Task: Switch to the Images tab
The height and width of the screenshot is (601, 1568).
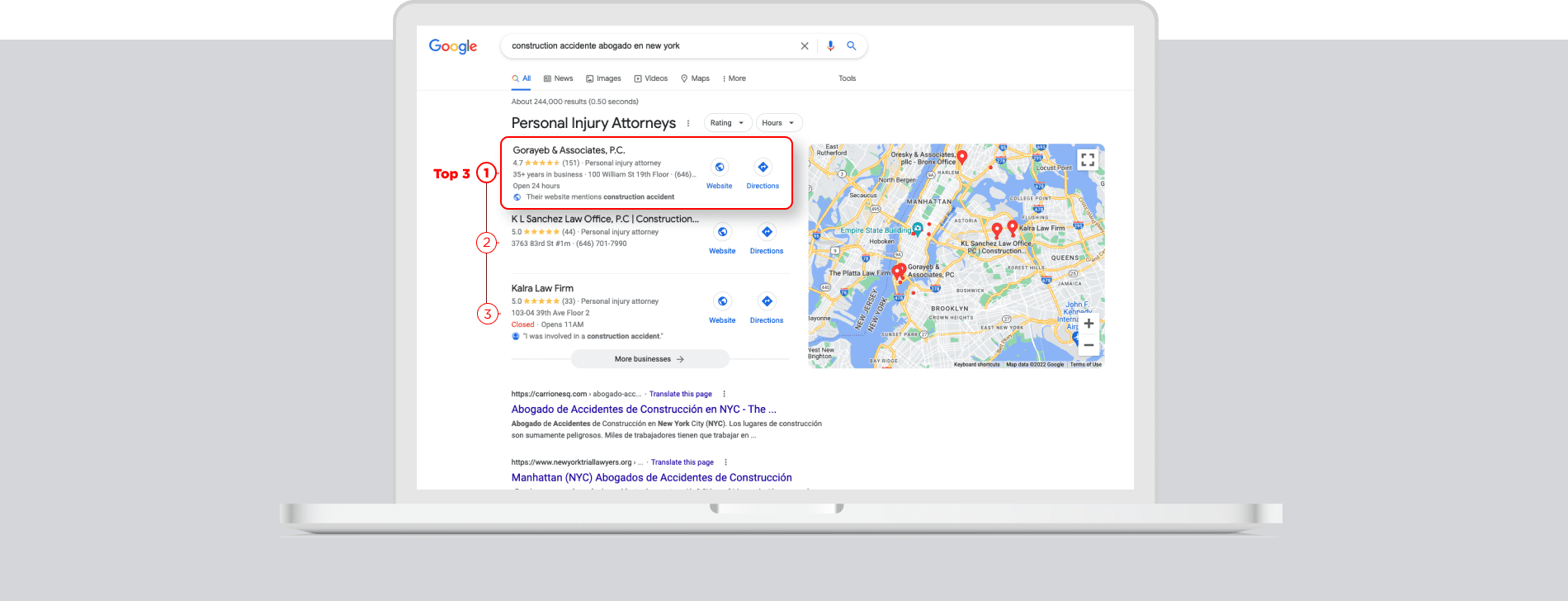Action: click(x=604, y=78)
